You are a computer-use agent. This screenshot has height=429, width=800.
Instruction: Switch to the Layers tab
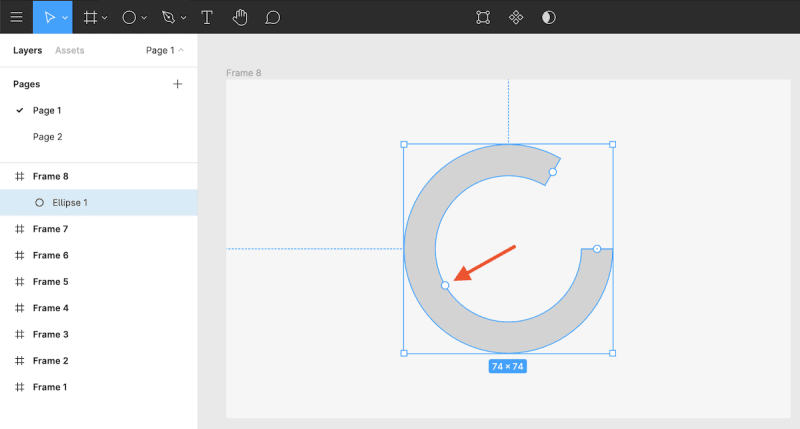coord(28,51)
